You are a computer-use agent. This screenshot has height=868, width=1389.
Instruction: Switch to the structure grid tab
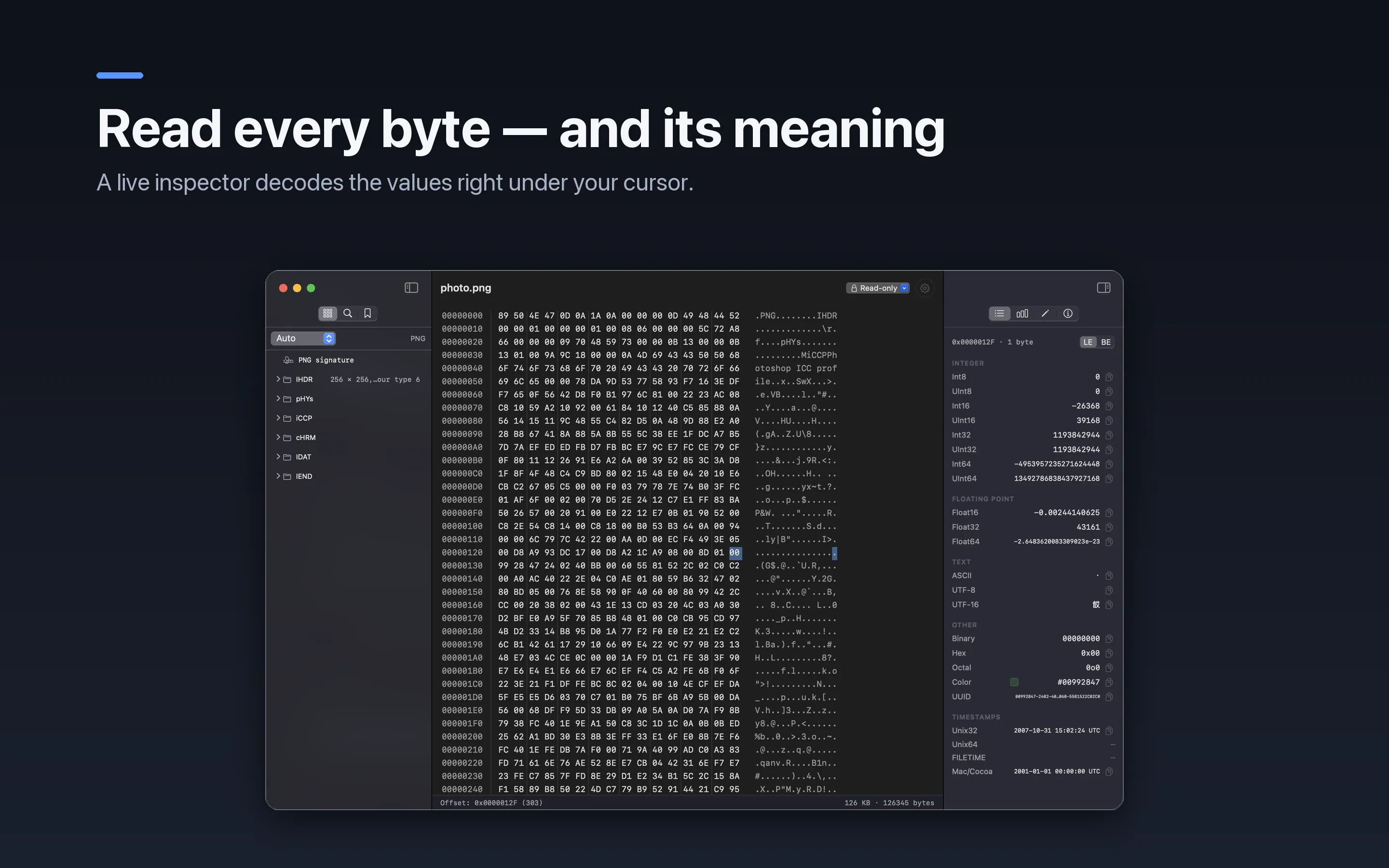(328, 313)
